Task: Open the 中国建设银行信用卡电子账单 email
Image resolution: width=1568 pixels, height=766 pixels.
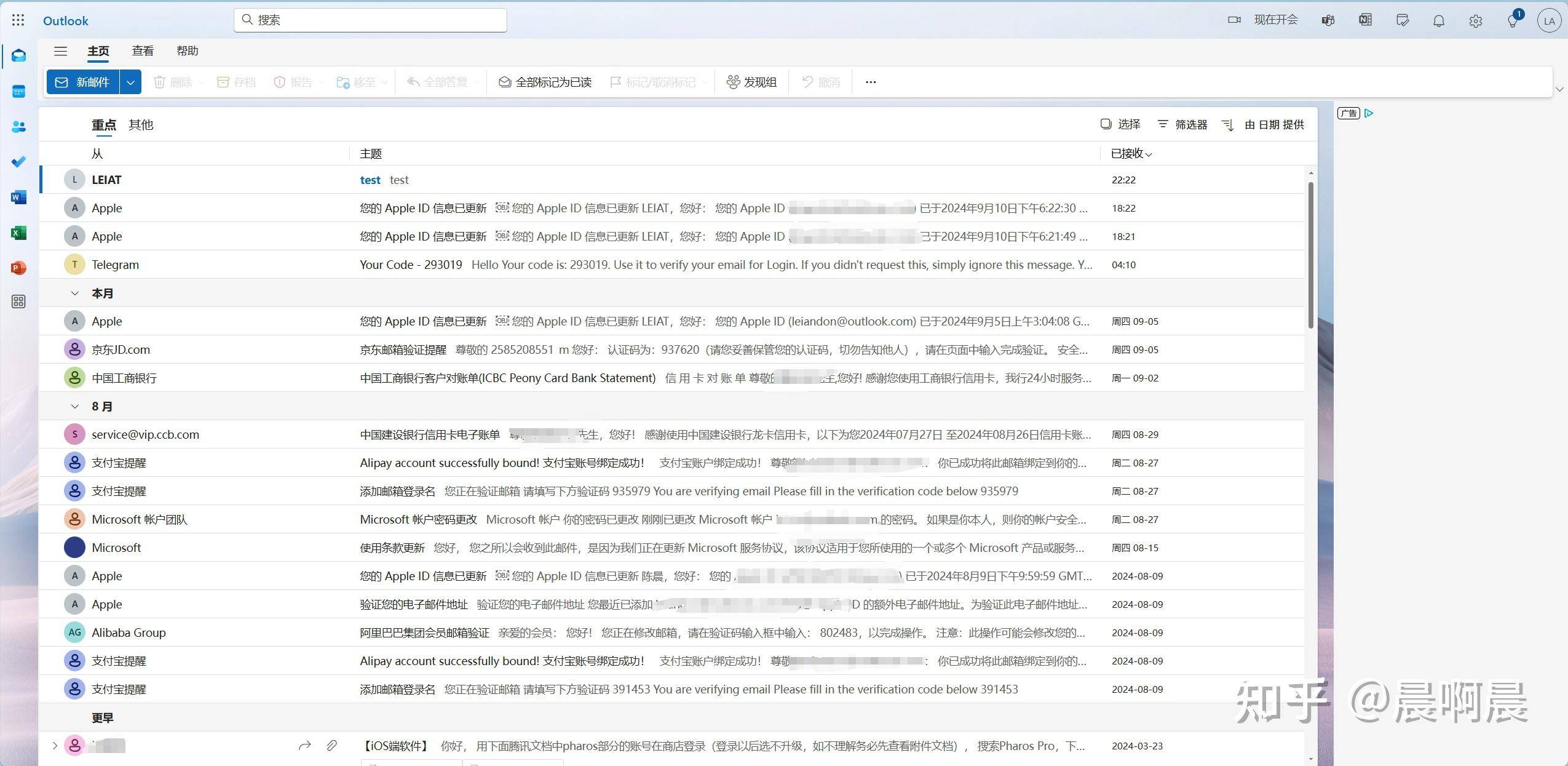Action: [x=671, y=434]
